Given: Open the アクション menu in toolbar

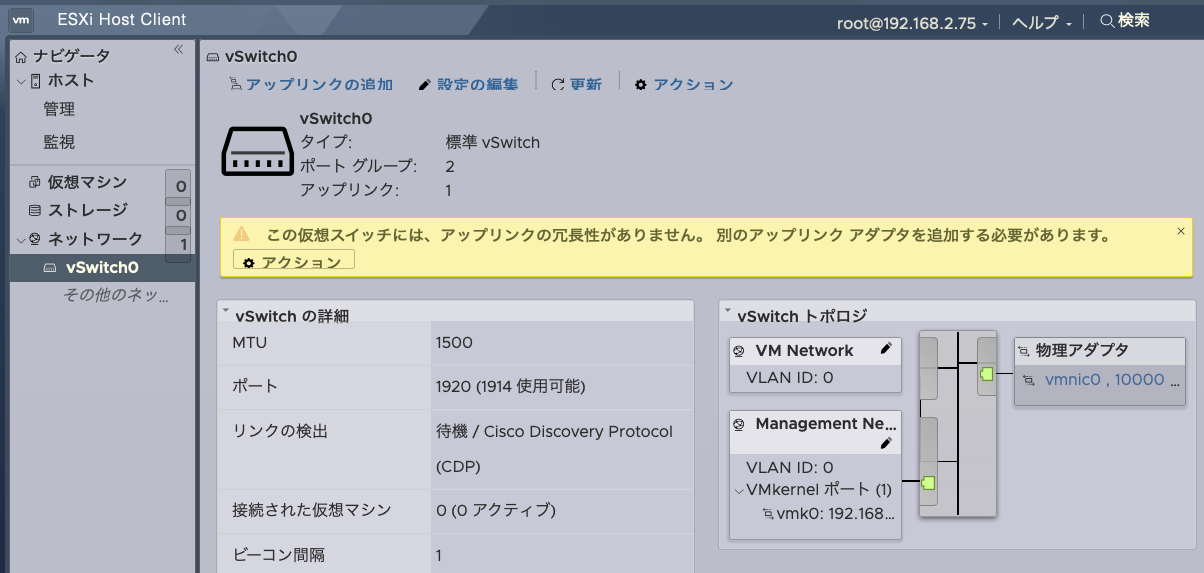Looking at the screenshot, I should (x=684, y=85).
